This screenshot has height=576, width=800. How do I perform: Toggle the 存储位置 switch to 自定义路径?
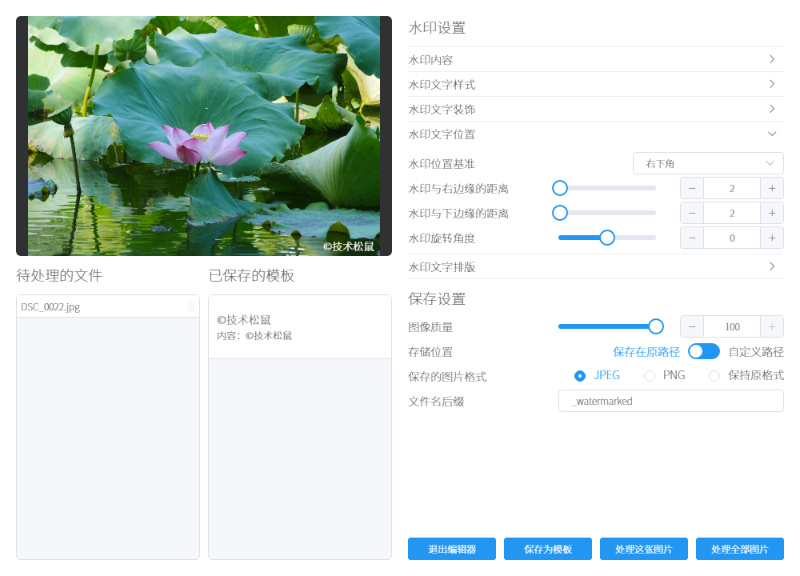point(704,352)
